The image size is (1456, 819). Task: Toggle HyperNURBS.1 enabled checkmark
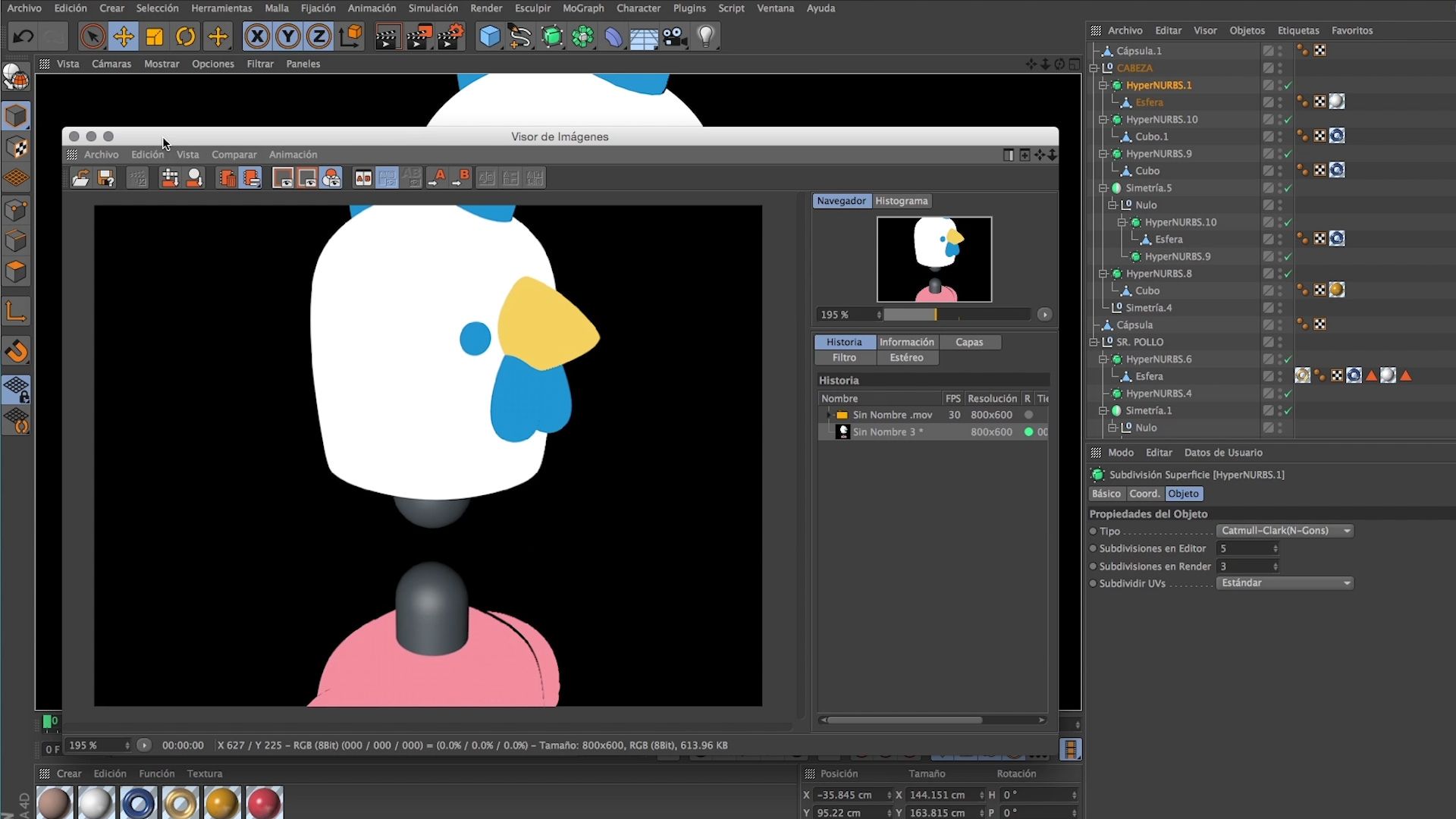point(1288,85)
